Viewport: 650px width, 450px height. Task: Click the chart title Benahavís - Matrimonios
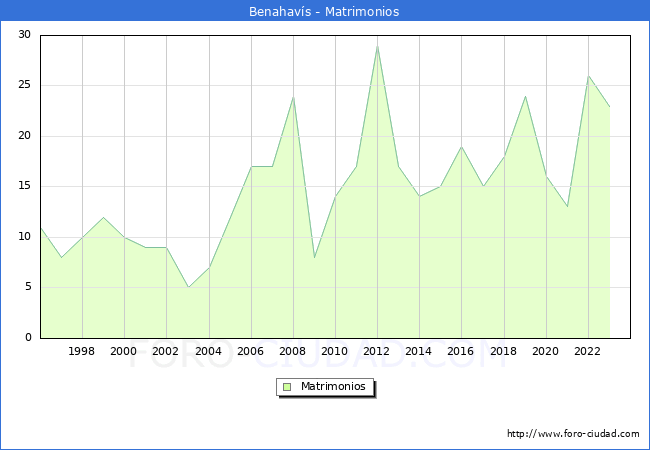pyautogui.click(x=324, y=12)
